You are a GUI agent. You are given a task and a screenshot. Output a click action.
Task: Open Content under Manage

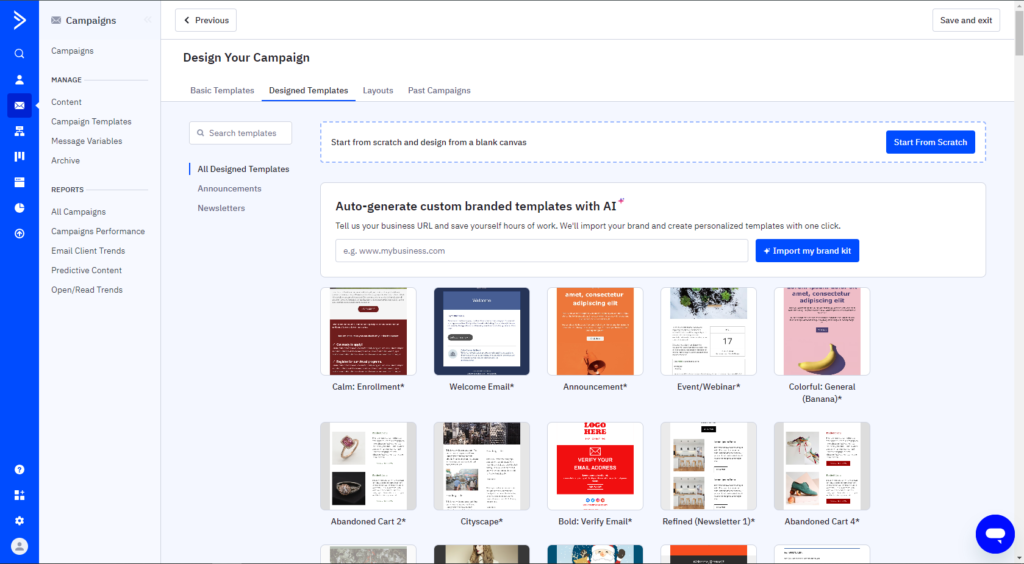point(67,102)
